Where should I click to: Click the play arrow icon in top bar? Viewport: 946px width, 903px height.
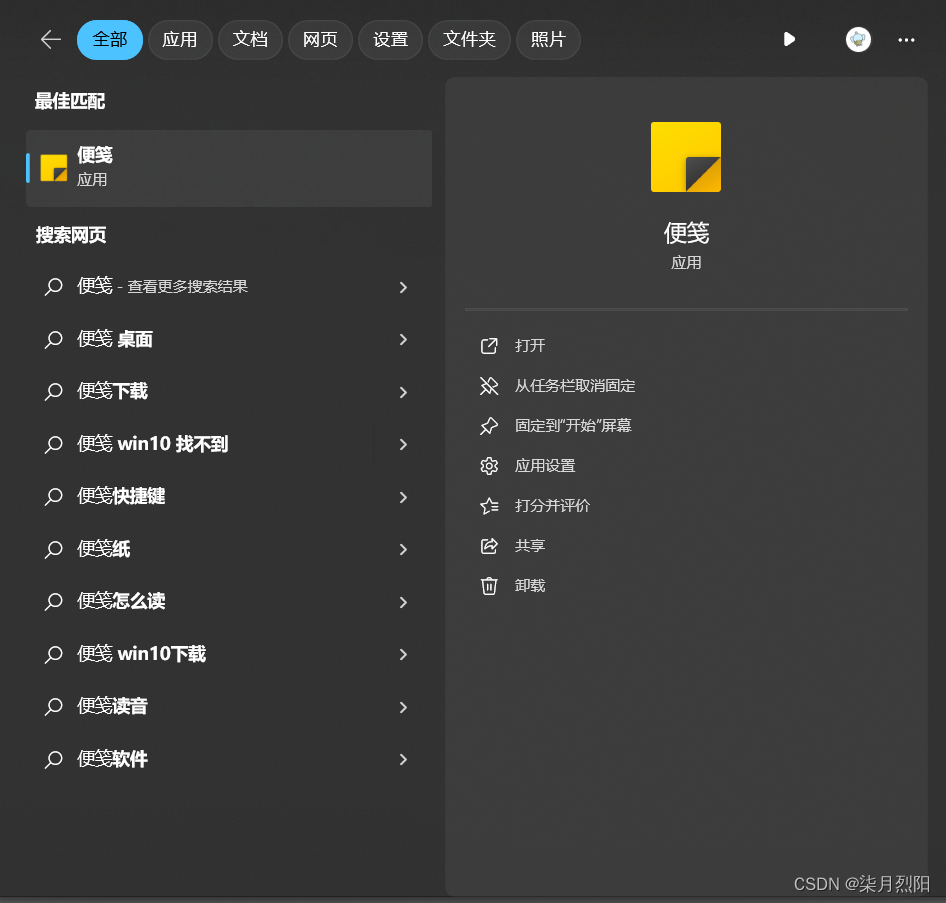click(x=789, y=40)
